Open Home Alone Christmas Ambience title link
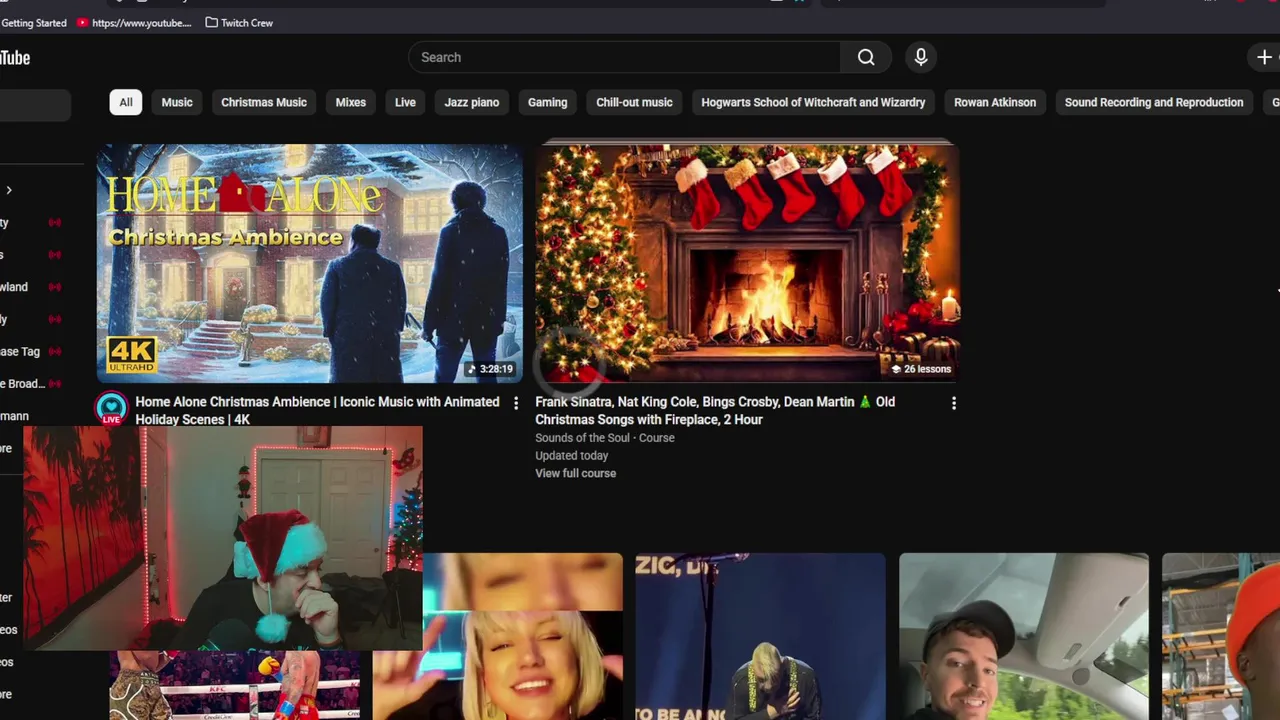Screen dimensions: 1280x720 (x=317, y=410)
